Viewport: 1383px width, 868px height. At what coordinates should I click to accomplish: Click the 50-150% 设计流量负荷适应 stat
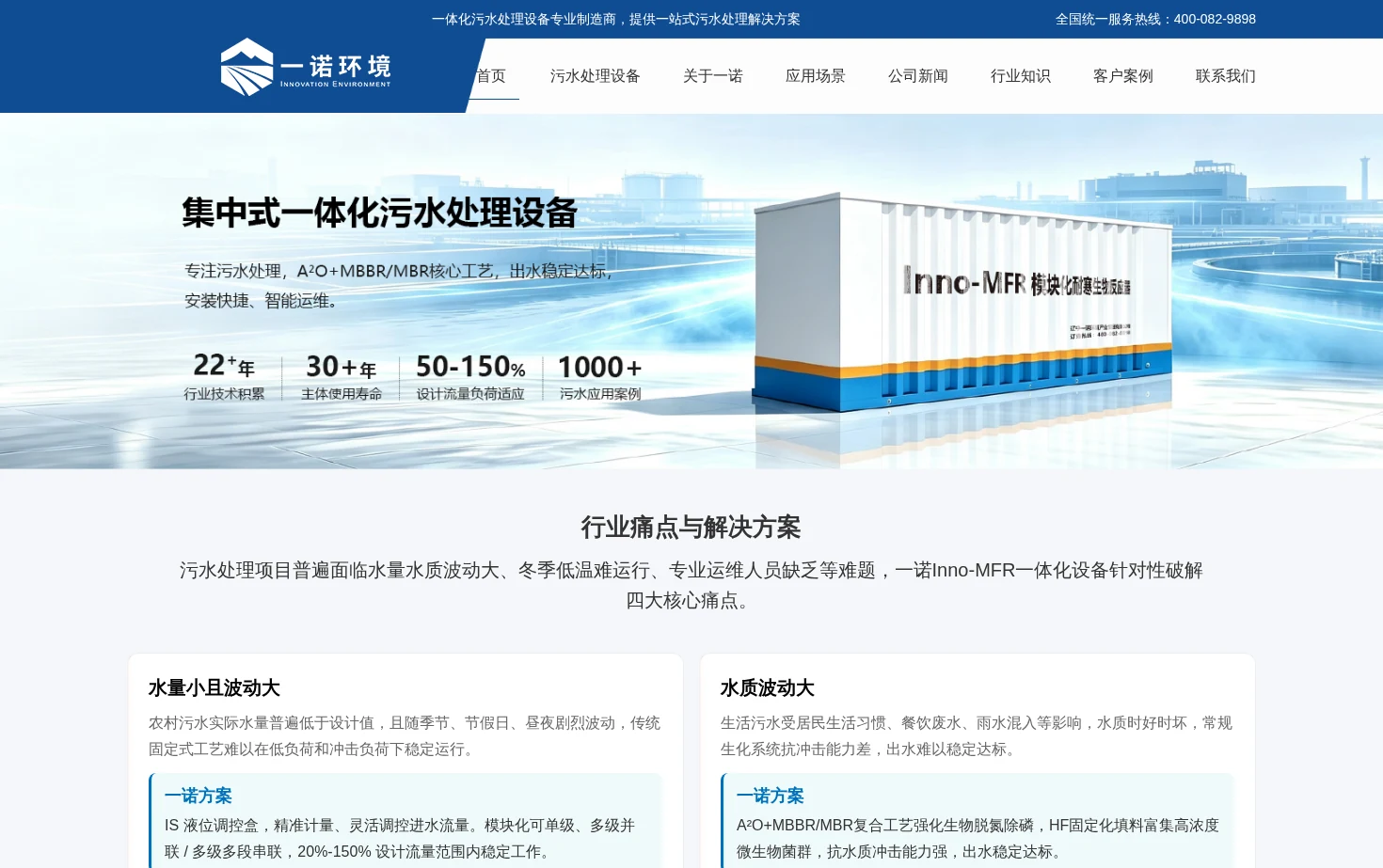470,376
